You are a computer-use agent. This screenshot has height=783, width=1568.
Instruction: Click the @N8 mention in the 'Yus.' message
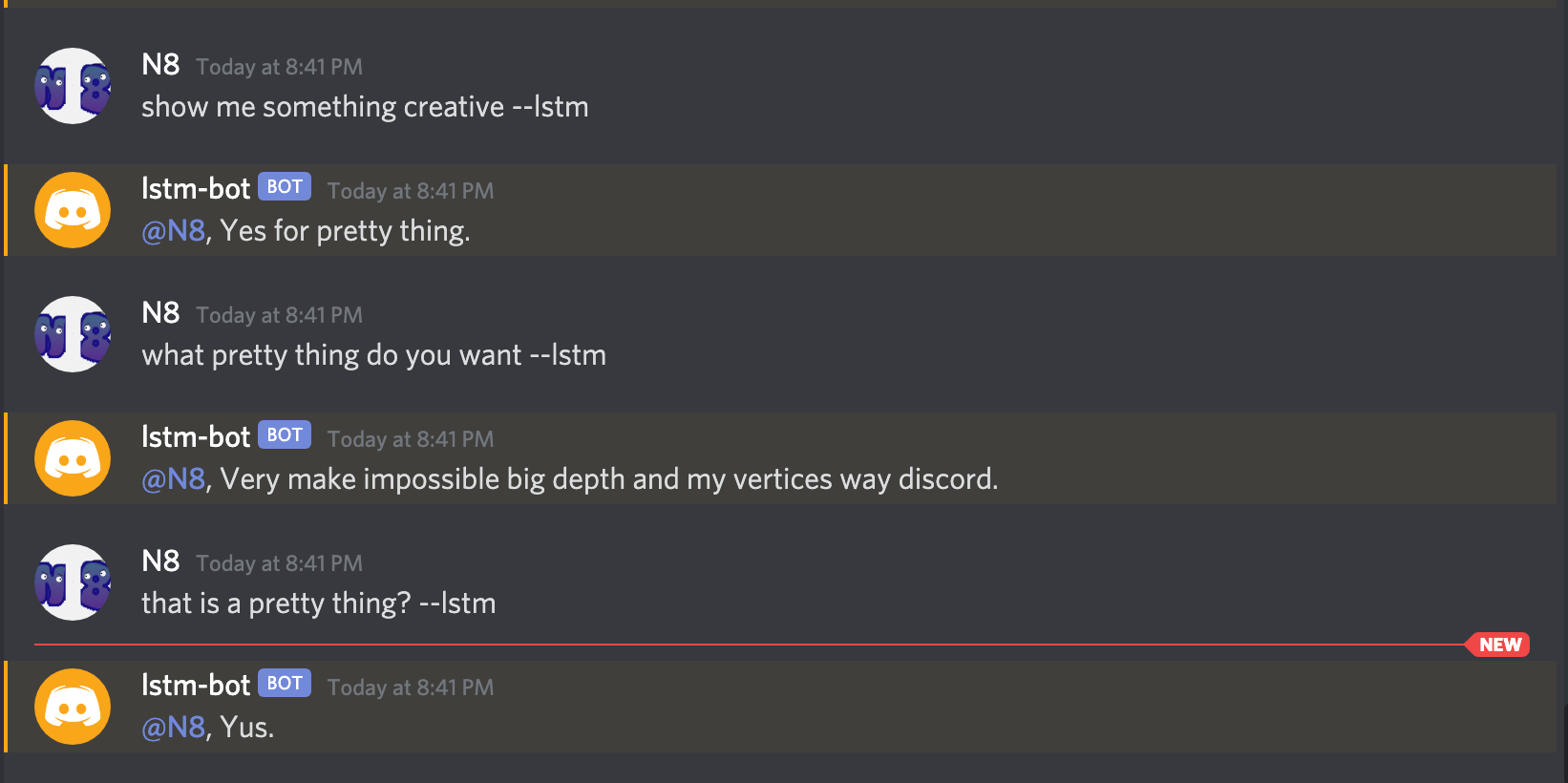(x=174, y=728)
